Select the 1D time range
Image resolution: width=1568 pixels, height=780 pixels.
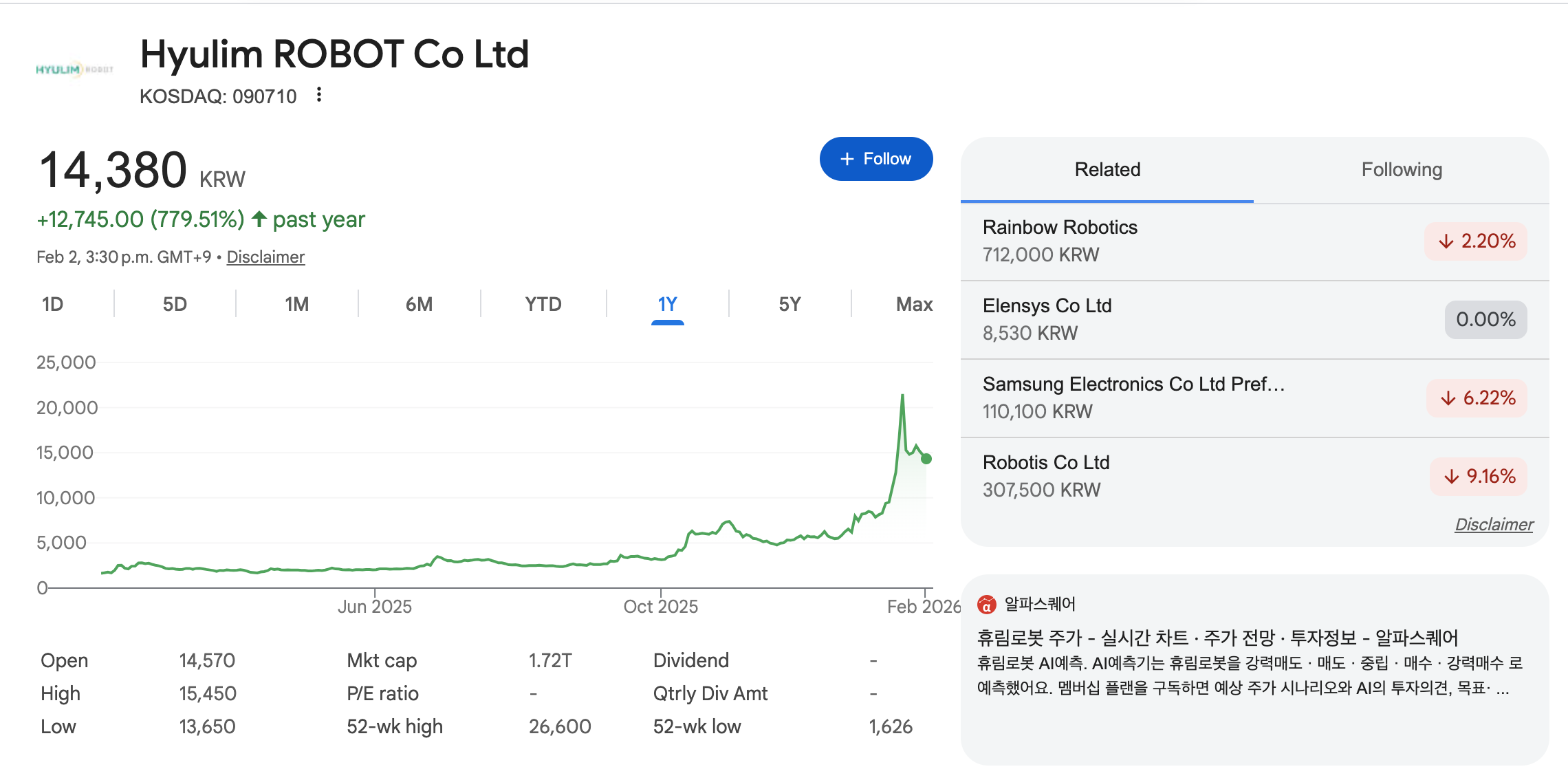52,304
